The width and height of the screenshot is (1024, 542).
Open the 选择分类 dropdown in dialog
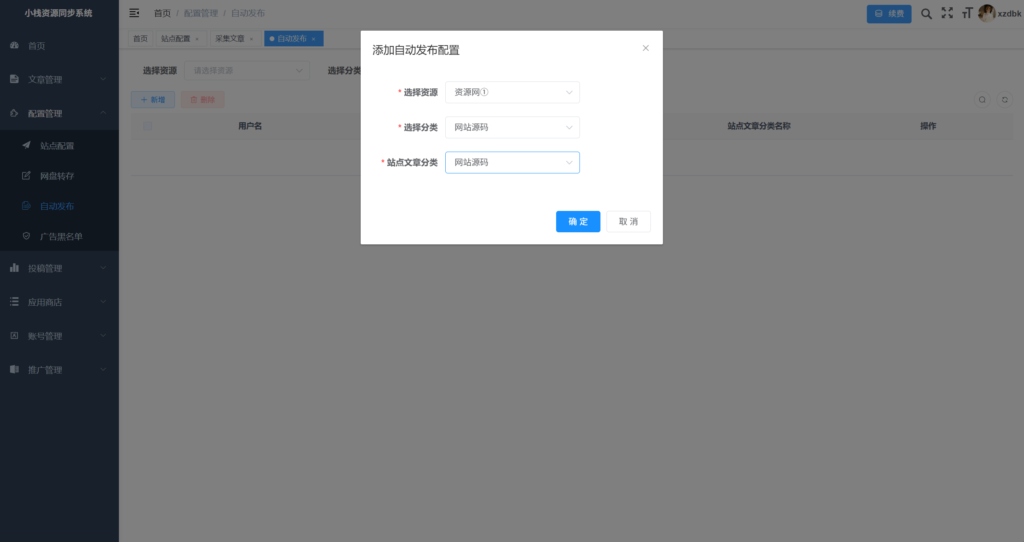(x=512, y=127)
